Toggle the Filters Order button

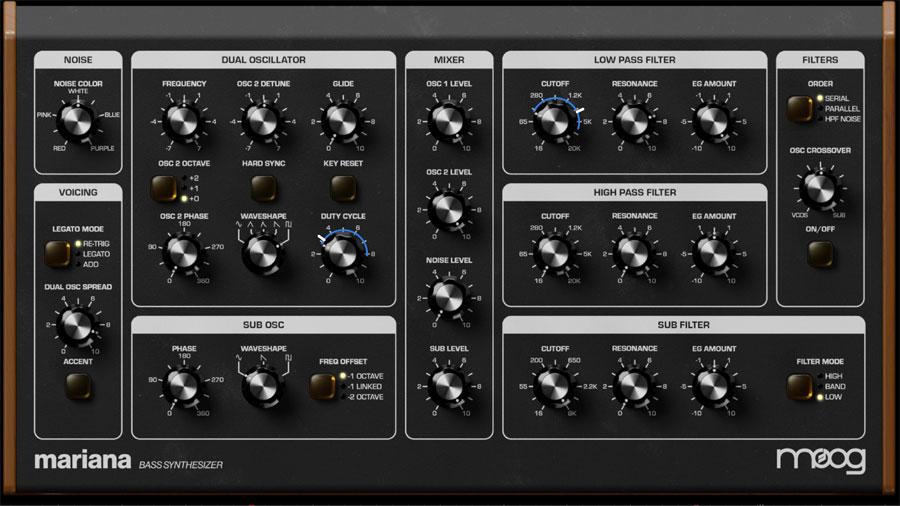(800, 108)
